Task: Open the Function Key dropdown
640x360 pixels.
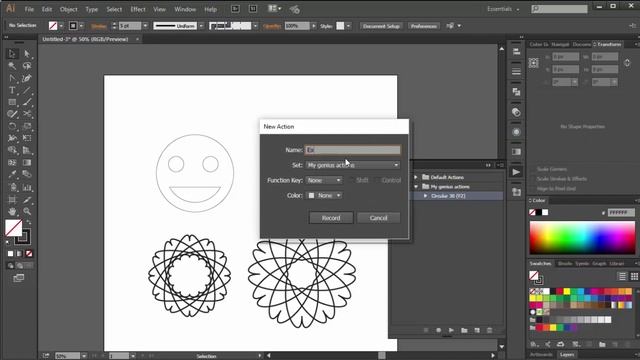Action: click(324, 180)
